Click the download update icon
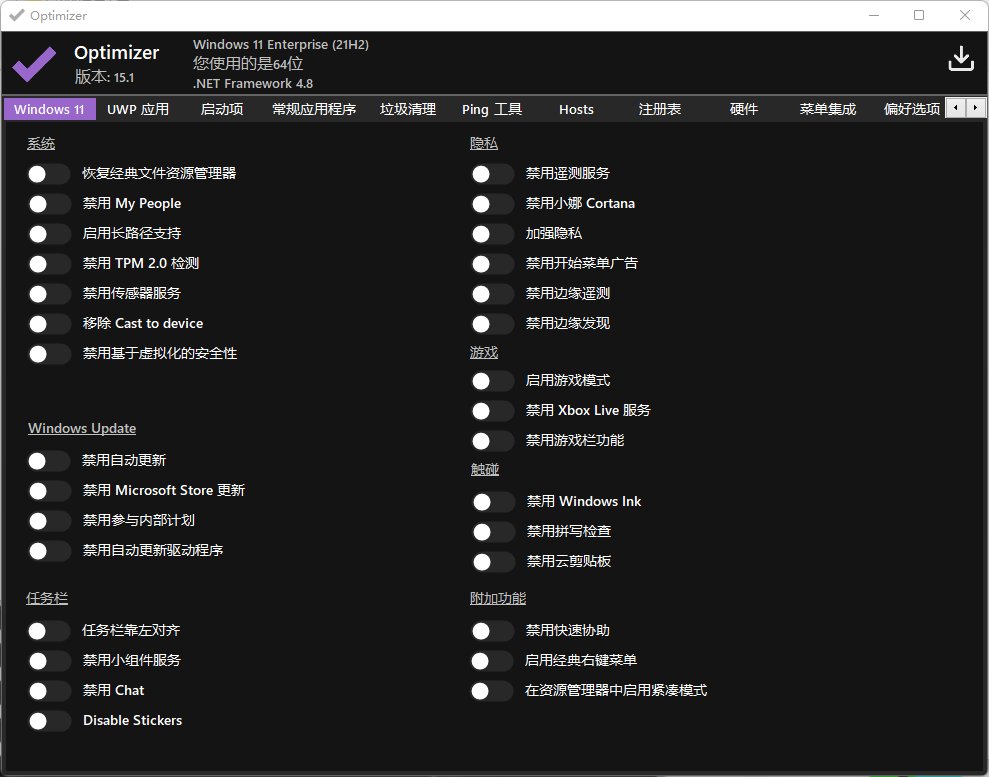This screenshot has width=989, height=777. [x=961, y=59]
